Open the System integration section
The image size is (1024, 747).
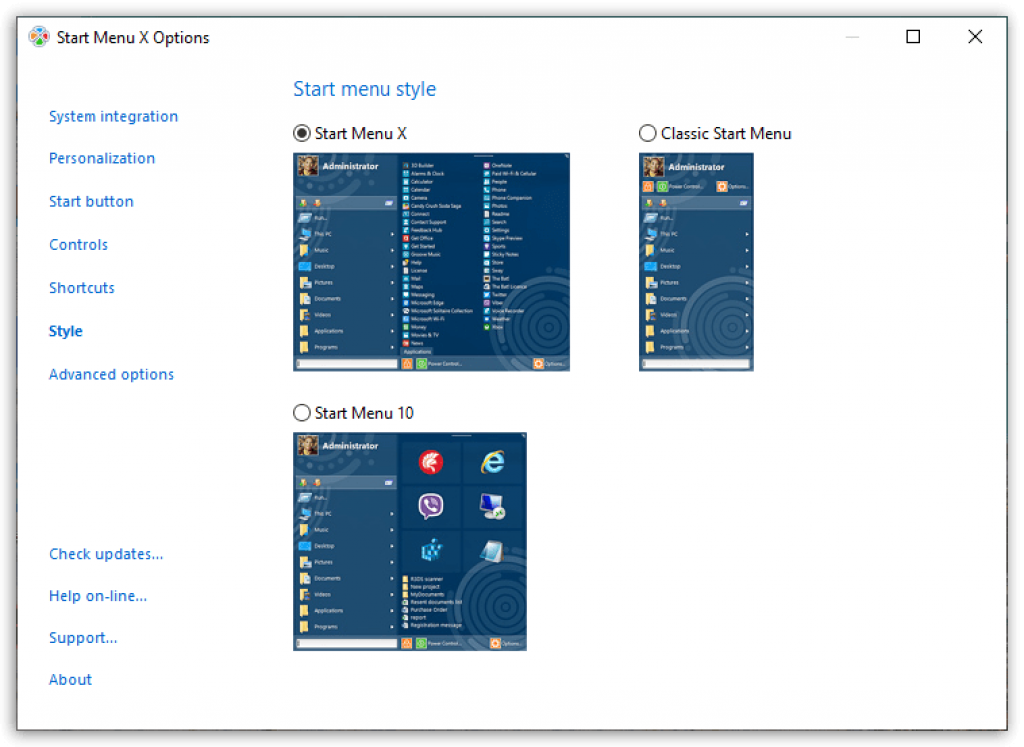click(x=113, y=116)
